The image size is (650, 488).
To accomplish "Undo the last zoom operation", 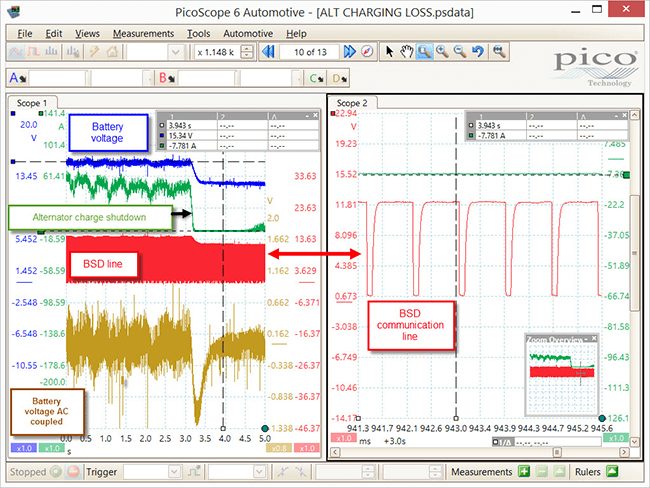I will (x=478, y=52).
